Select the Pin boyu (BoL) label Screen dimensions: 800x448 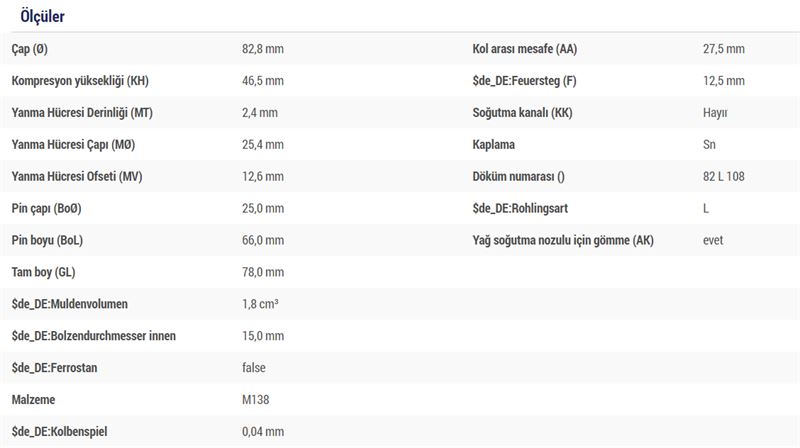pyautogui.click(x=47, y=240)
